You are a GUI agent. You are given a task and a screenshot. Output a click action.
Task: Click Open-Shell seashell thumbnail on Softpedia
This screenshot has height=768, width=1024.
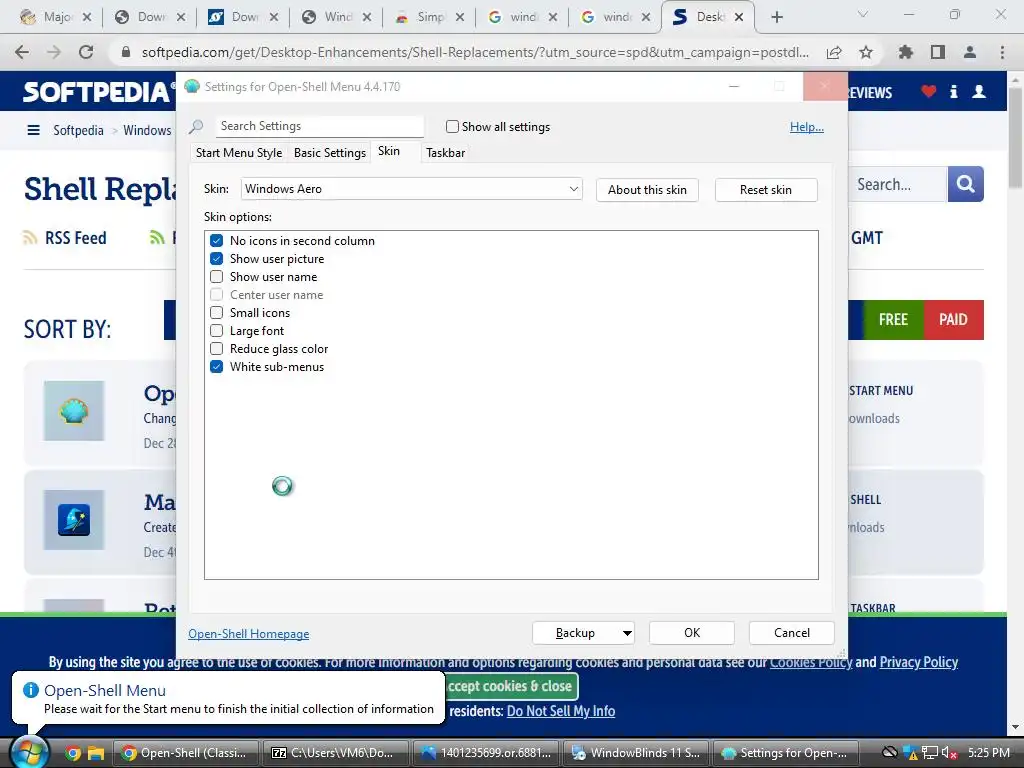74,411
